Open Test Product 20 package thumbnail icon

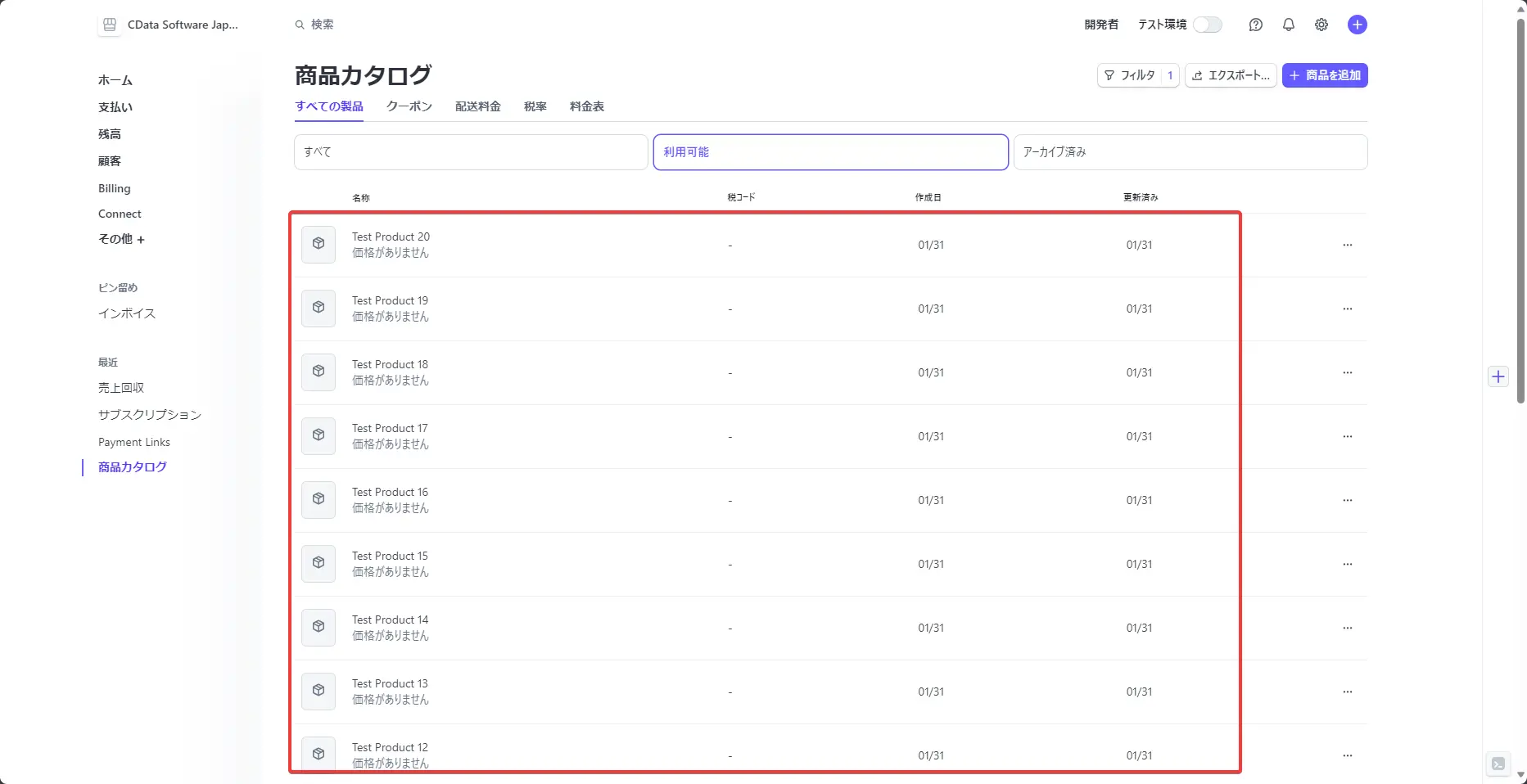coord(319,244)
